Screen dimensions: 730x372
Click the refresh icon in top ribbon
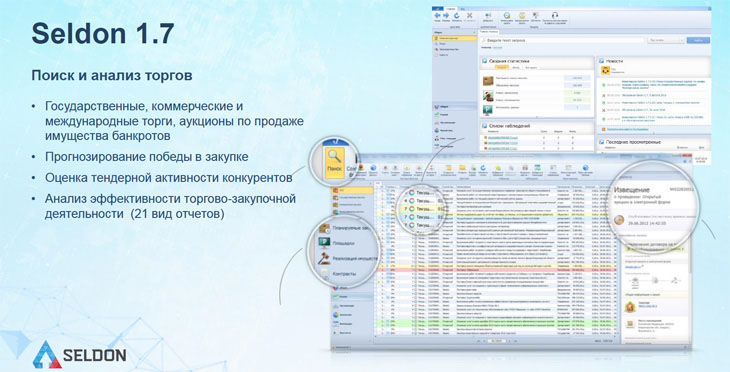click(x=457, y=16)
